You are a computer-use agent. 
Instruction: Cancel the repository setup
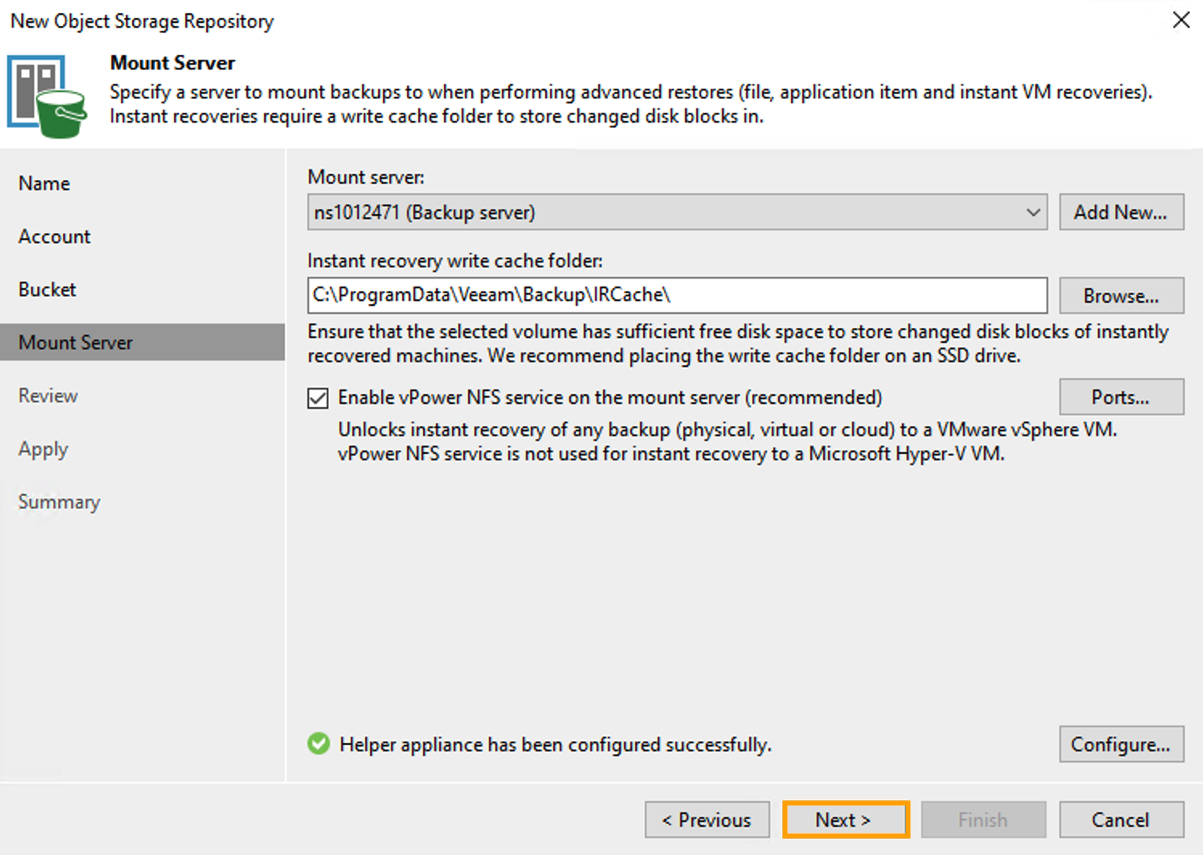(x=1120, y=819)
